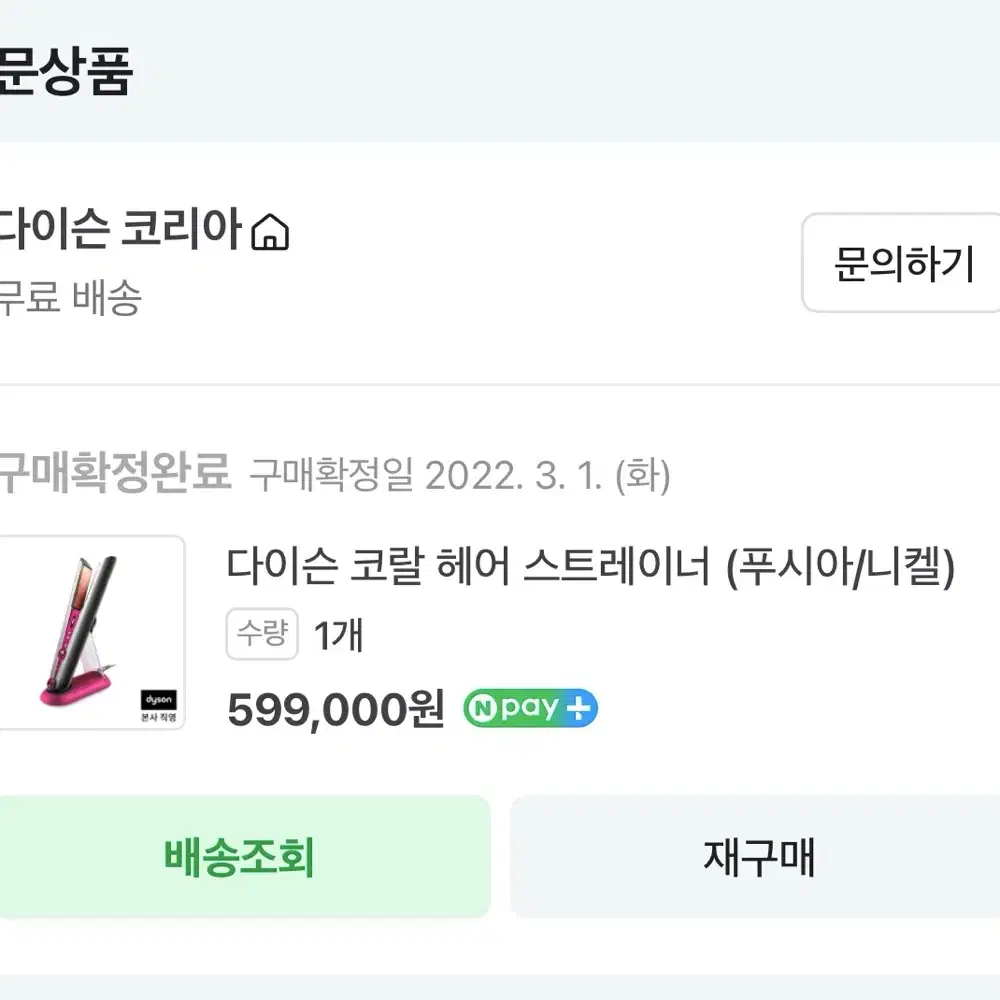Open the store home icon beside 다이슨 코리아
1000x1000 pixels.
270,232
